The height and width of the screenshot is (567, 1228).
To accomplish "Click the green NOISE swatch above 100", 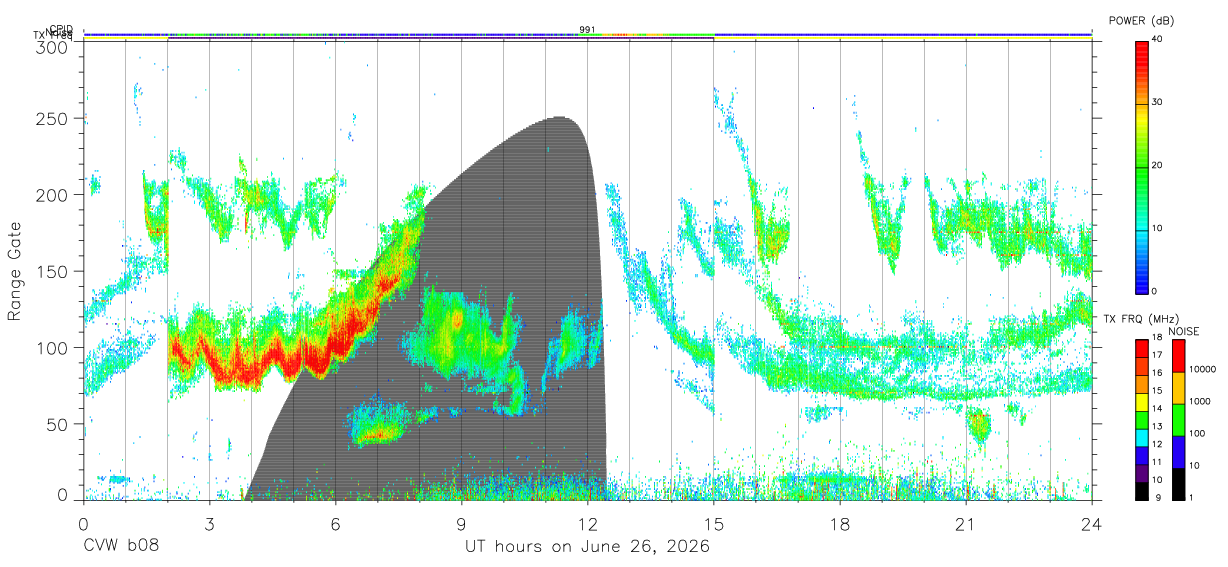I will (x=1178, y=420).
